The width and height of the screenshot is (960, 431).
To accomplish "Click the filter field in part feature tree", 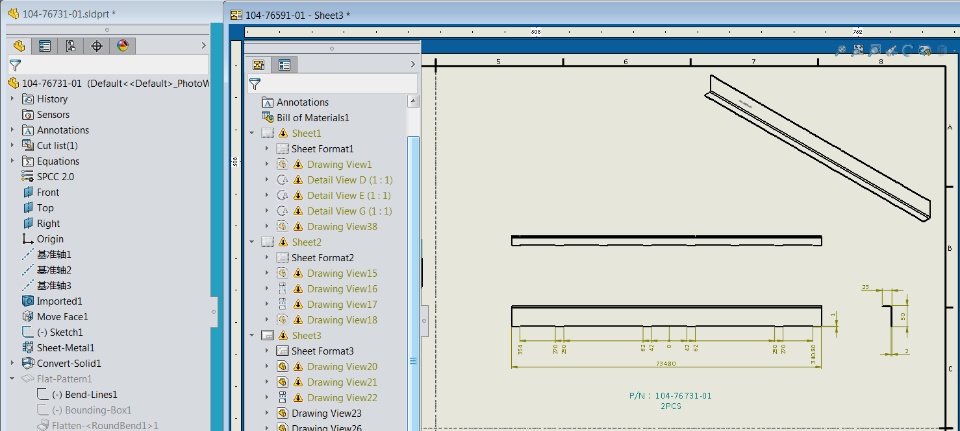I will (108, 65).
